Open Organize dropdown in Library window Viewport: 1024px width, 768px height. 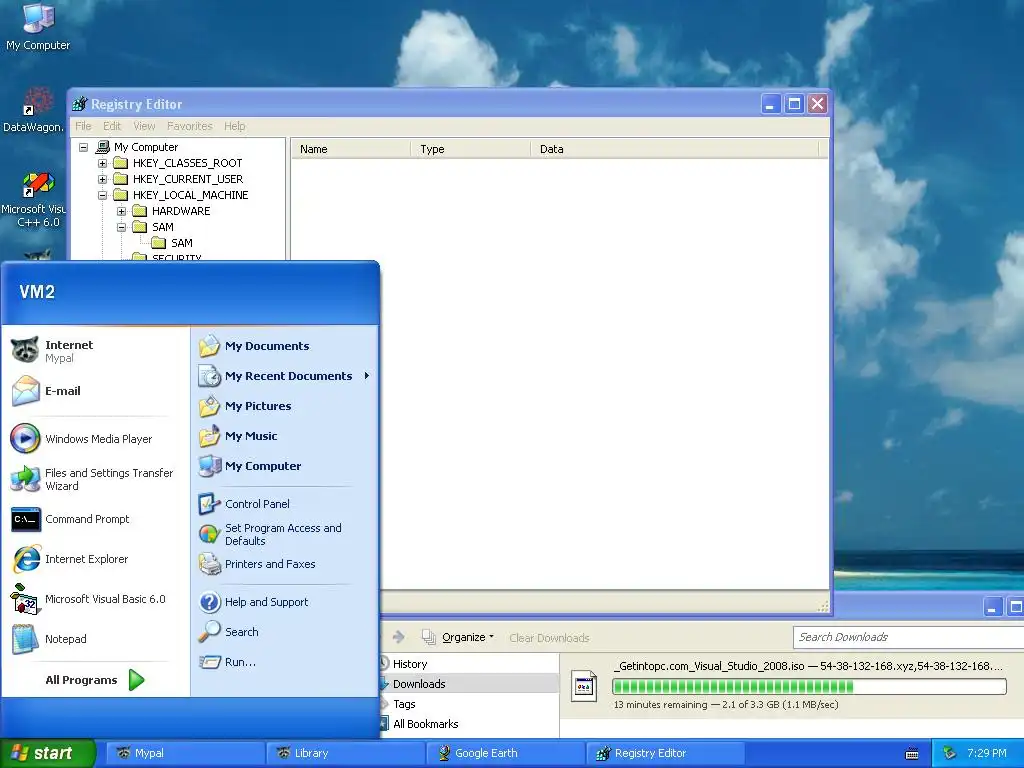tap(458, 637)
